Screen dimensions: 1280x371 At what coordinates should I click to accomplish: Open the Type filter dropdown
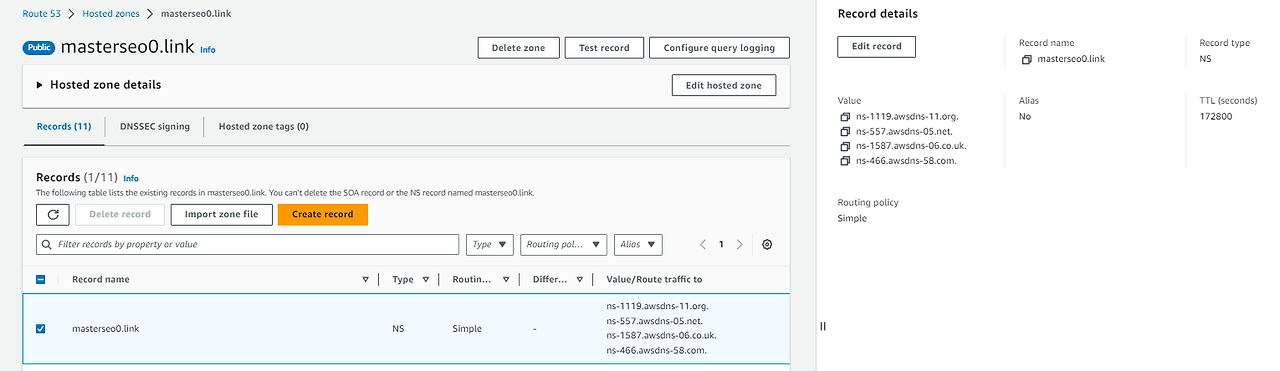point(490,244)
